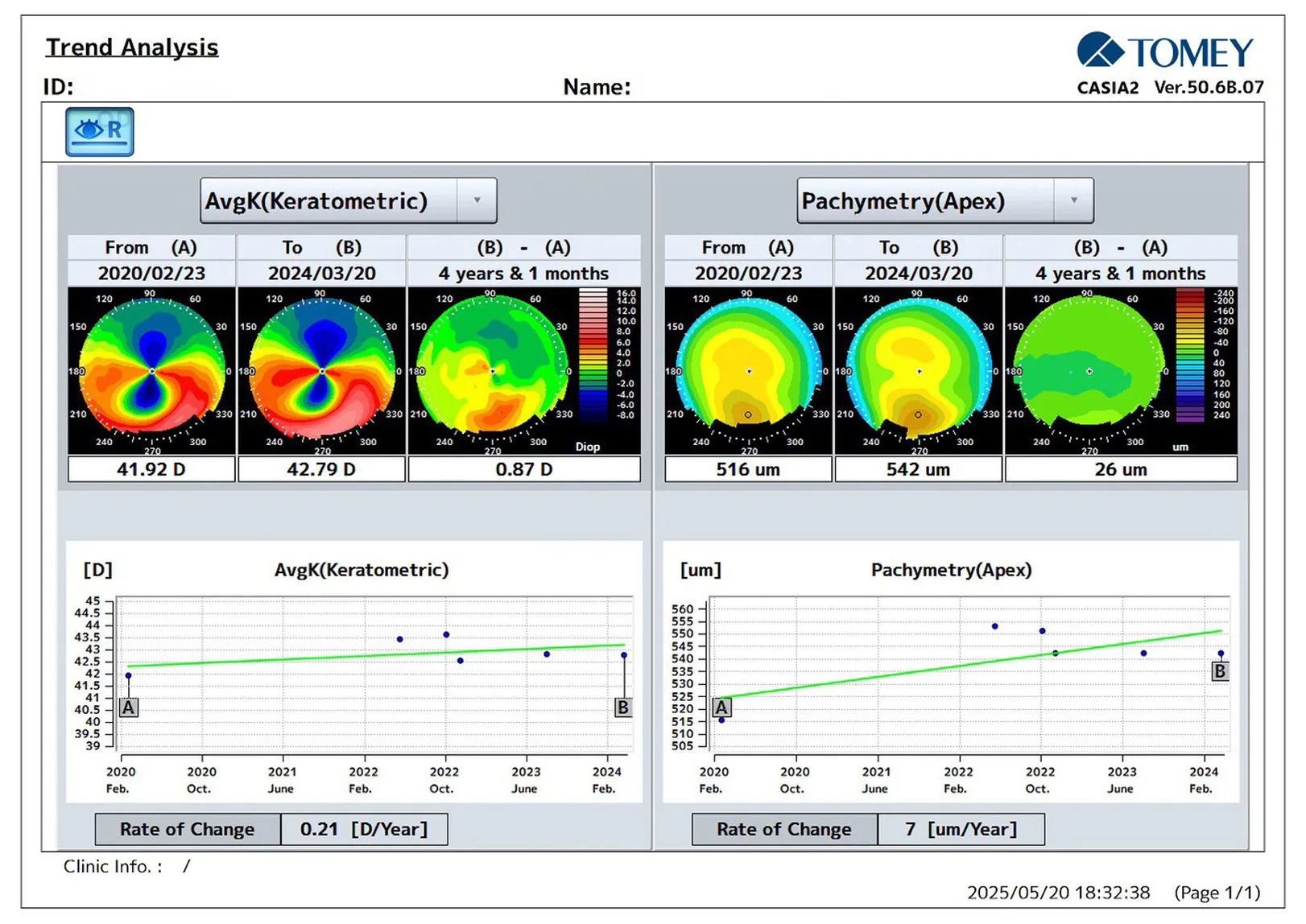Click the Name: field label

click(x=597, y=87)
